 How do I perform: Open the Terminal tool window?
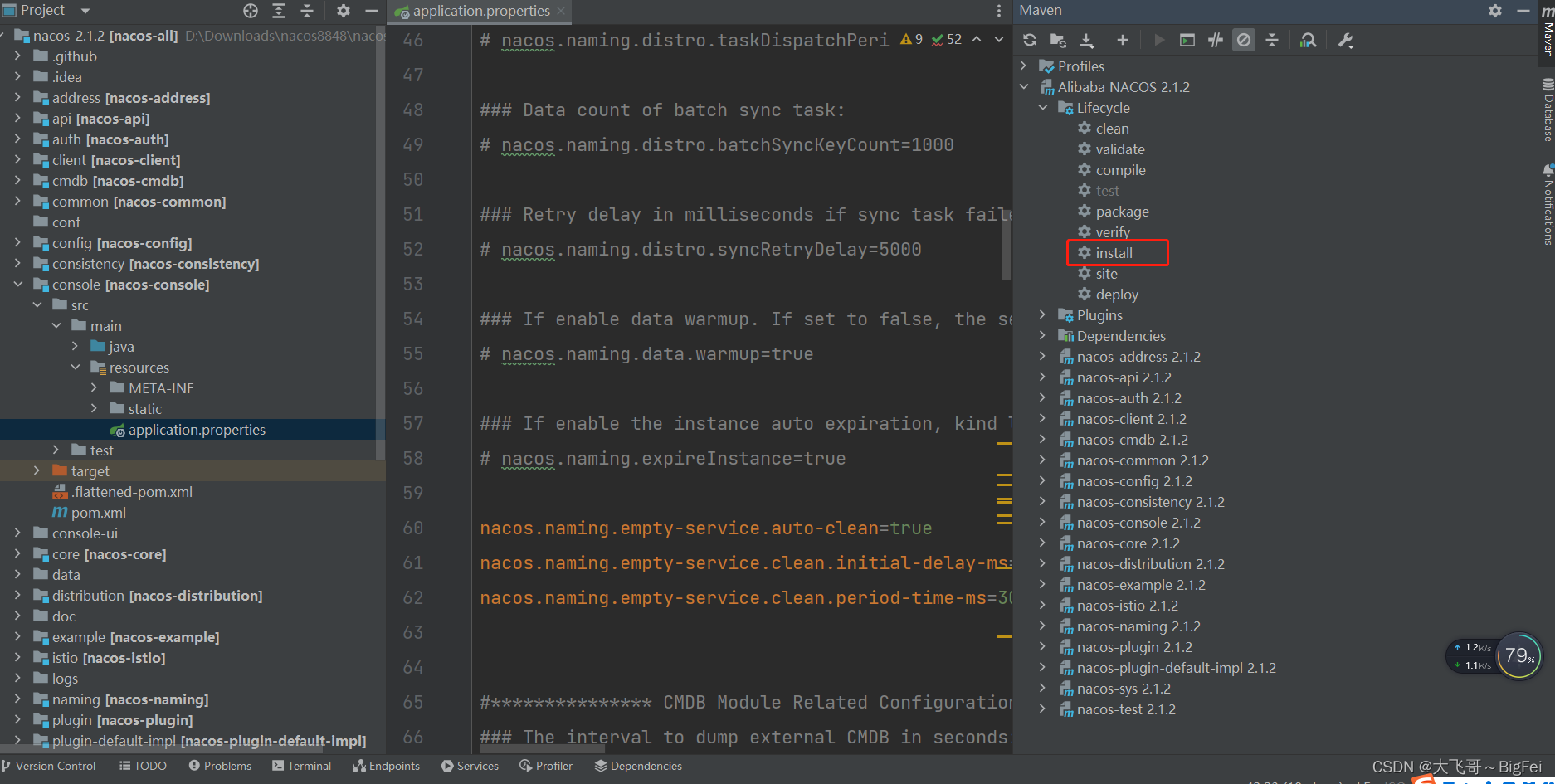click(x=302, y=766)
